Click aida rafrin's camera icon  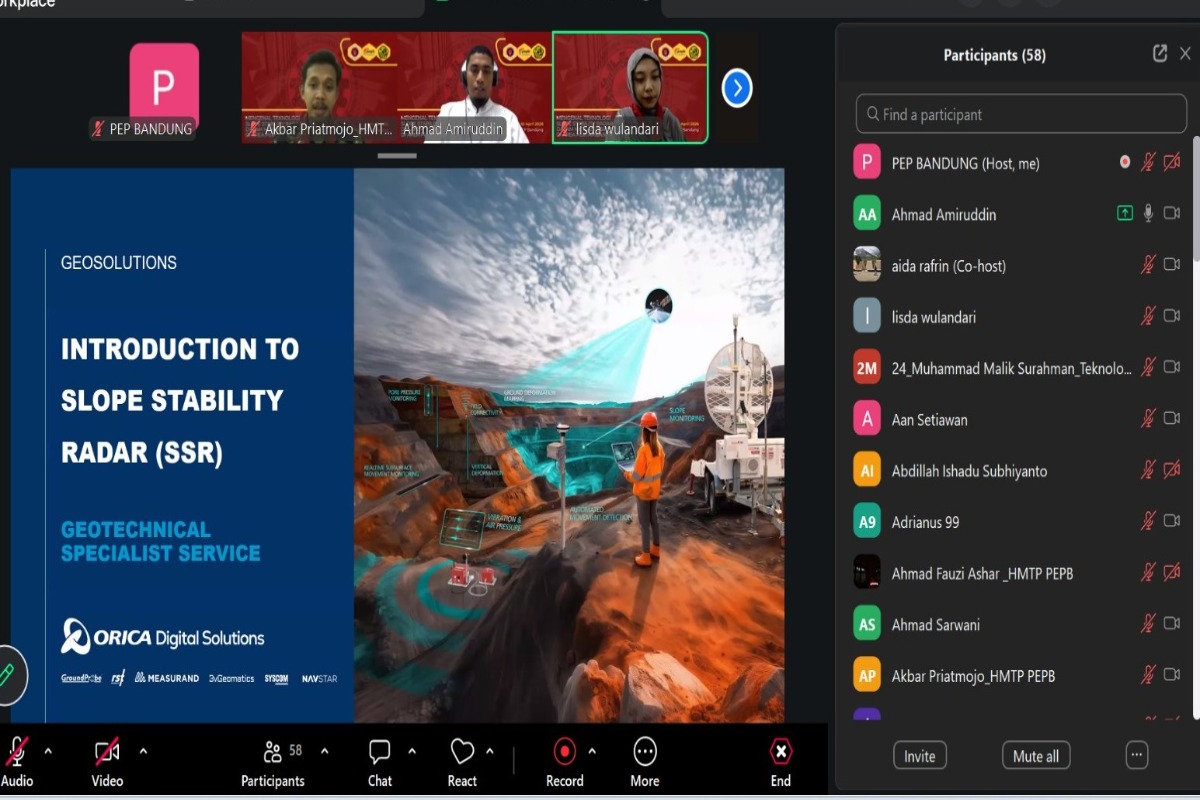coord(1172,265)
